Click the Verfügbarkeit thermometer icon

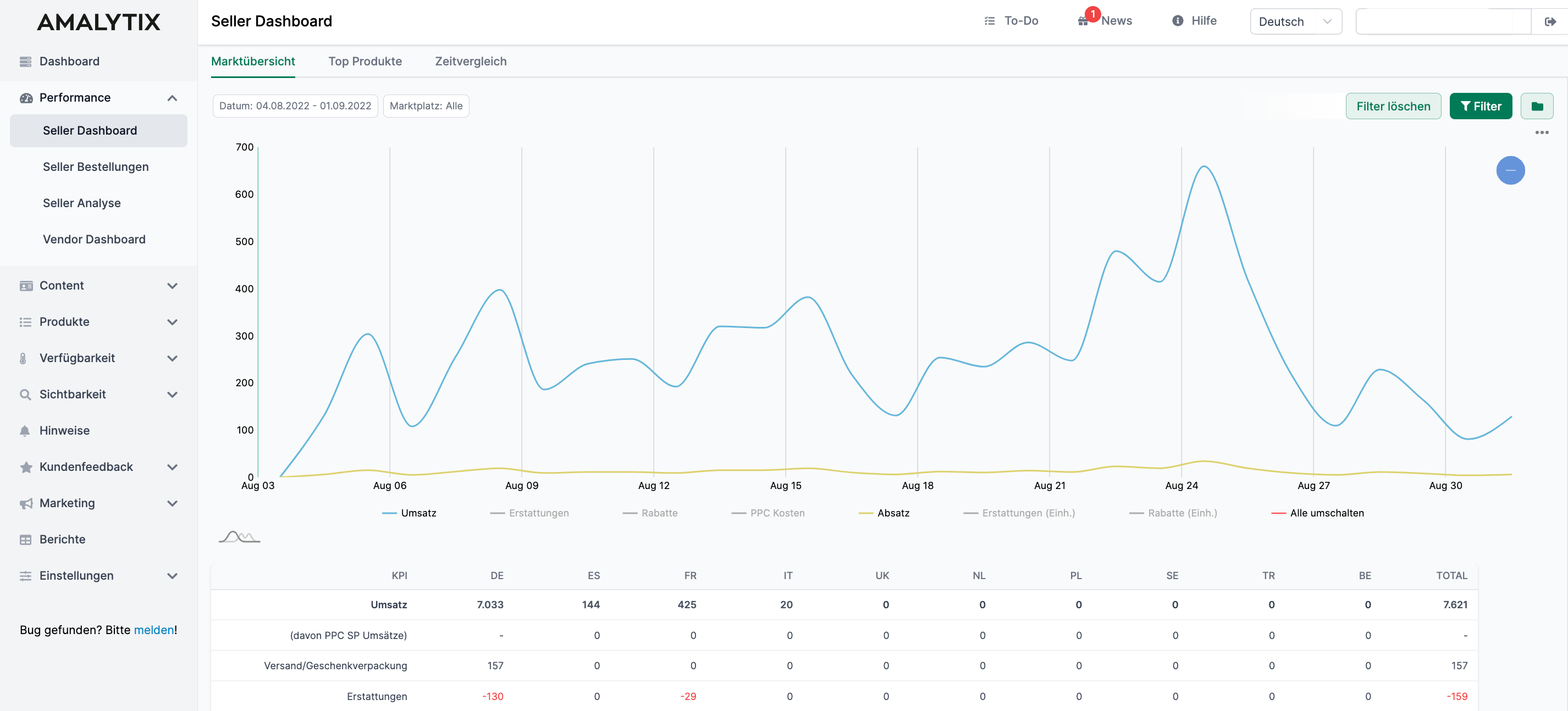point(23,358)
